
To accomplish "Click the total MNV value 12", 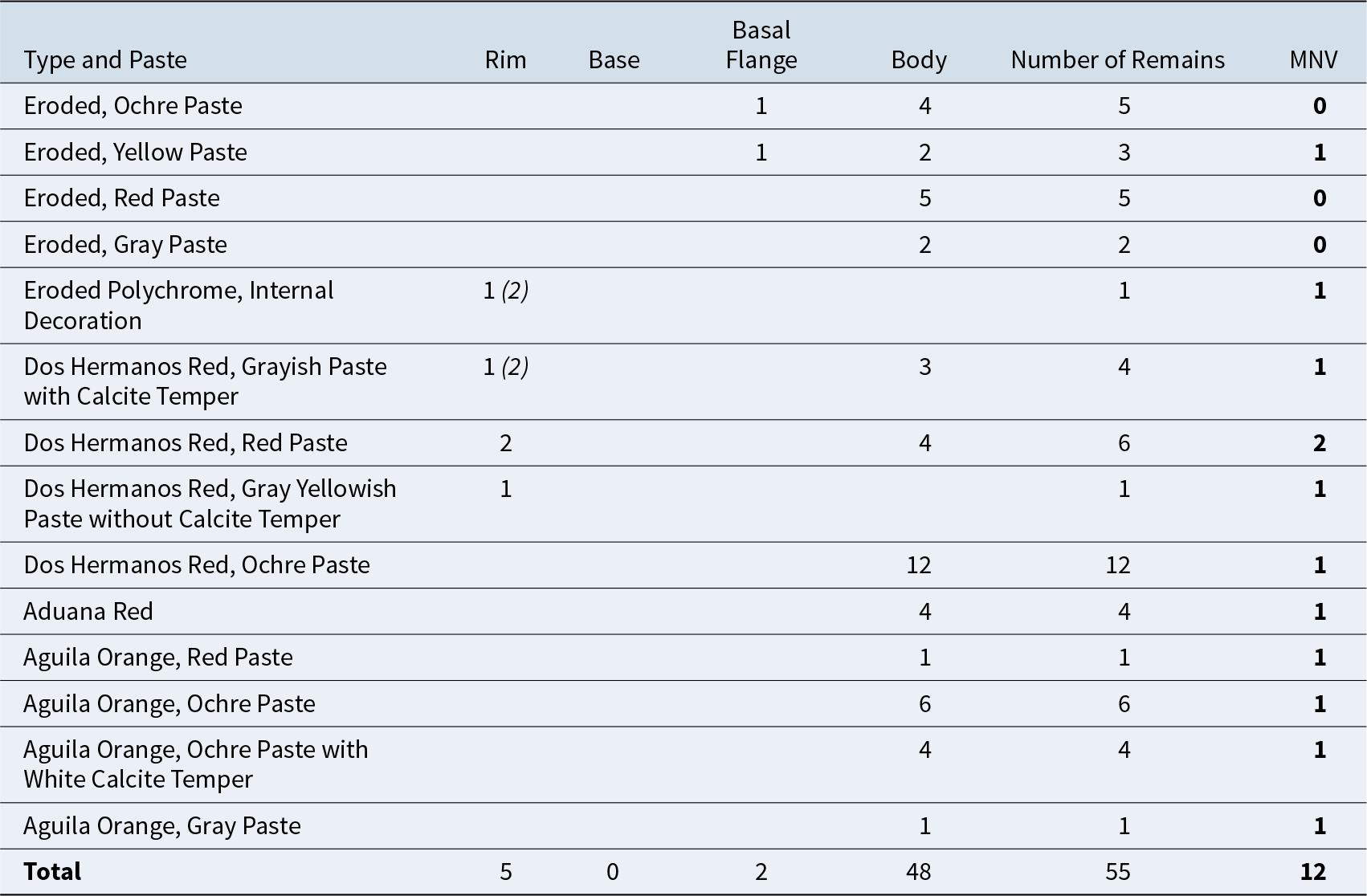I will pyautogui.click(x=1312, y=872).
